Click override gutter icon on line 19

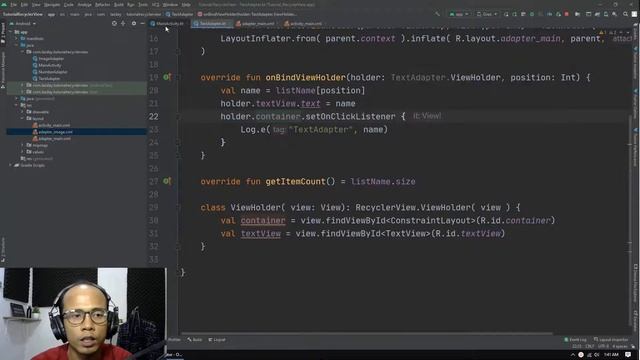coord(167,77)
